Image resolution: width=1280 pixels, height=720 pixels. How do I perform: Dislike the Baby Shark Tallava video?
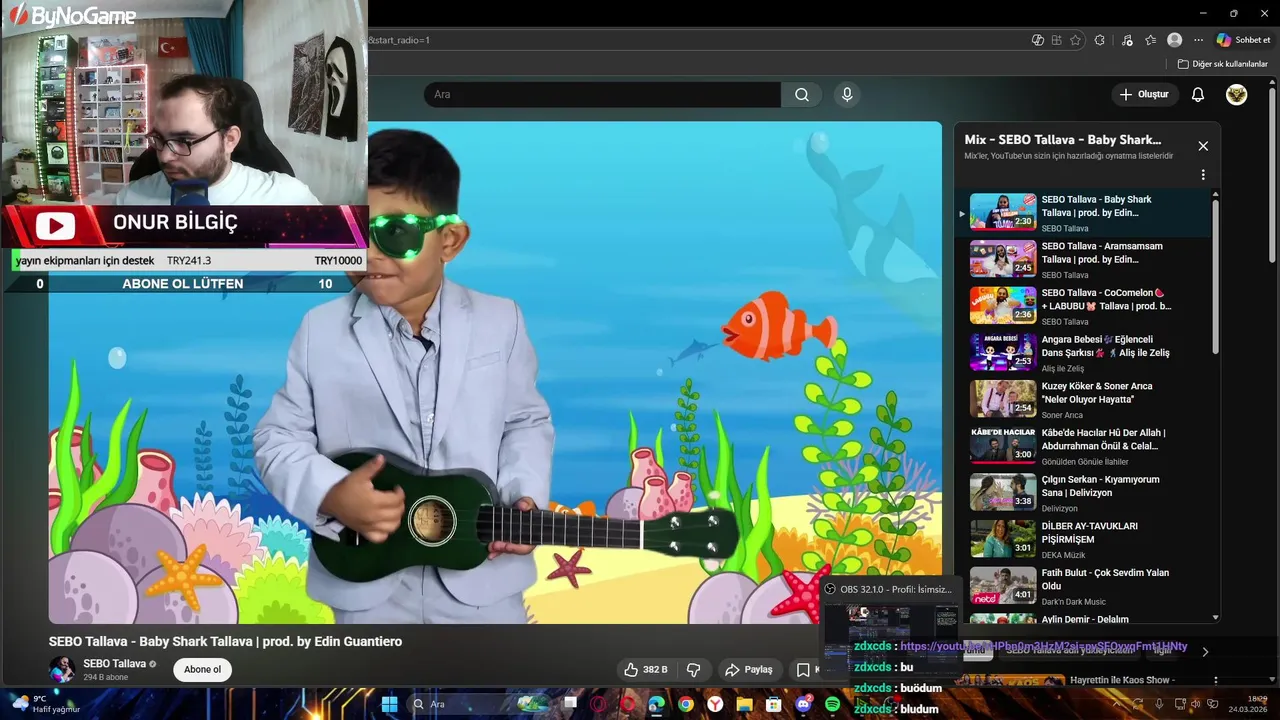click(x=693, y=669)
